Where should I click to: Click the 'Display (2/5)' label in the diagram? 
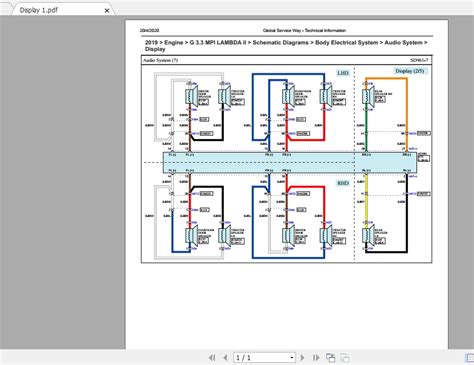(409, 71)
